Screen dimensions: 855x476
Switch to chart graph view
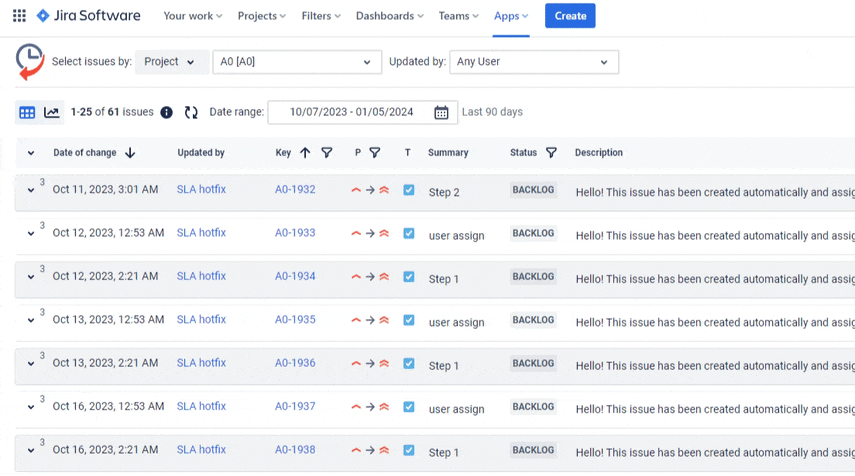pyautogui.click(x=51, y=112)
